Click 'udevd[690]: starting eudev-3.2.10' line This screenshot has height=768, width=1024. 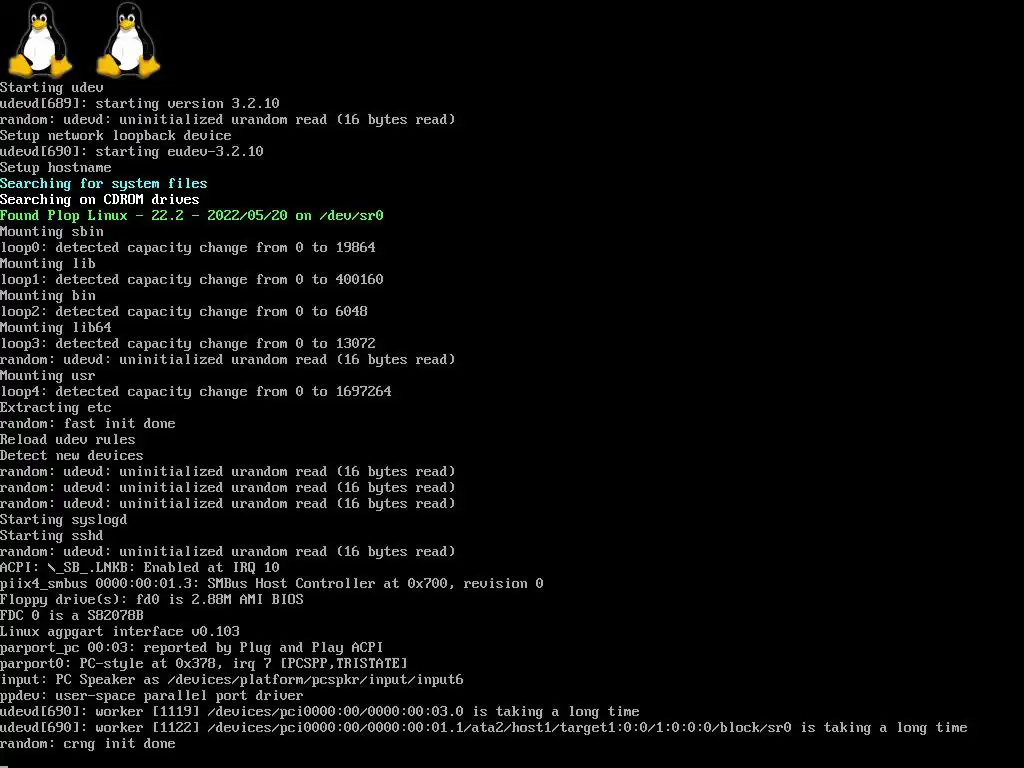(132, 152)
